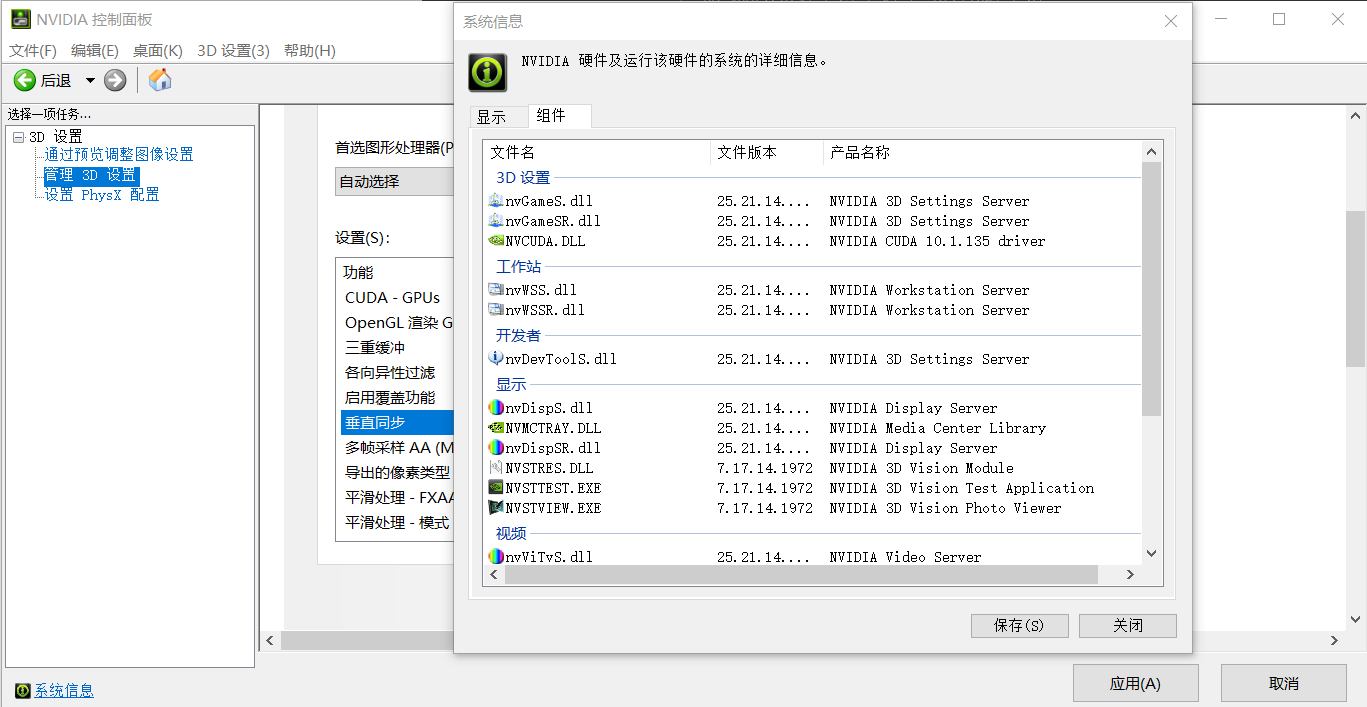Click main panel horizontal scroll right arrow
The height and width of the screenshot is (707, 1367).
pos(1335,640)
